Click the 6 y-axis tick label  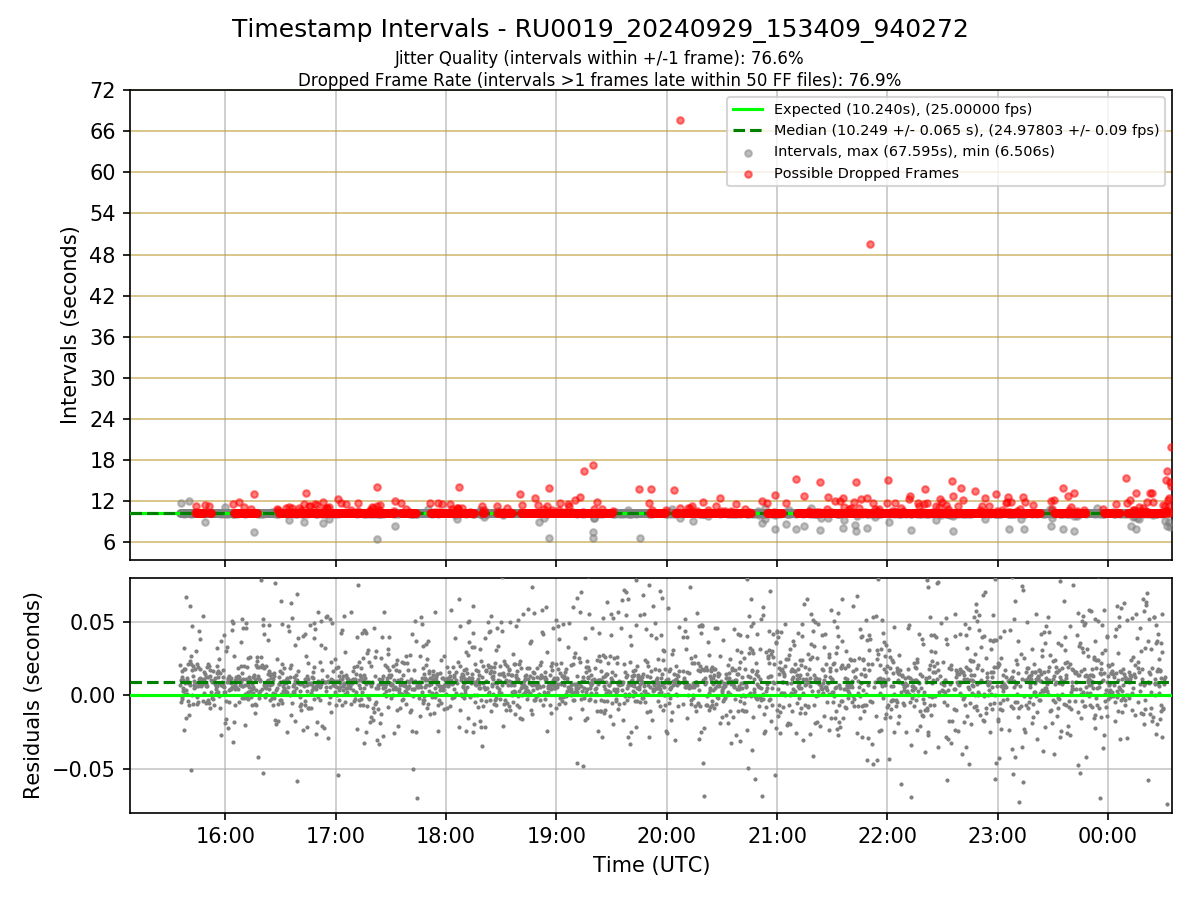coord(112,542)
